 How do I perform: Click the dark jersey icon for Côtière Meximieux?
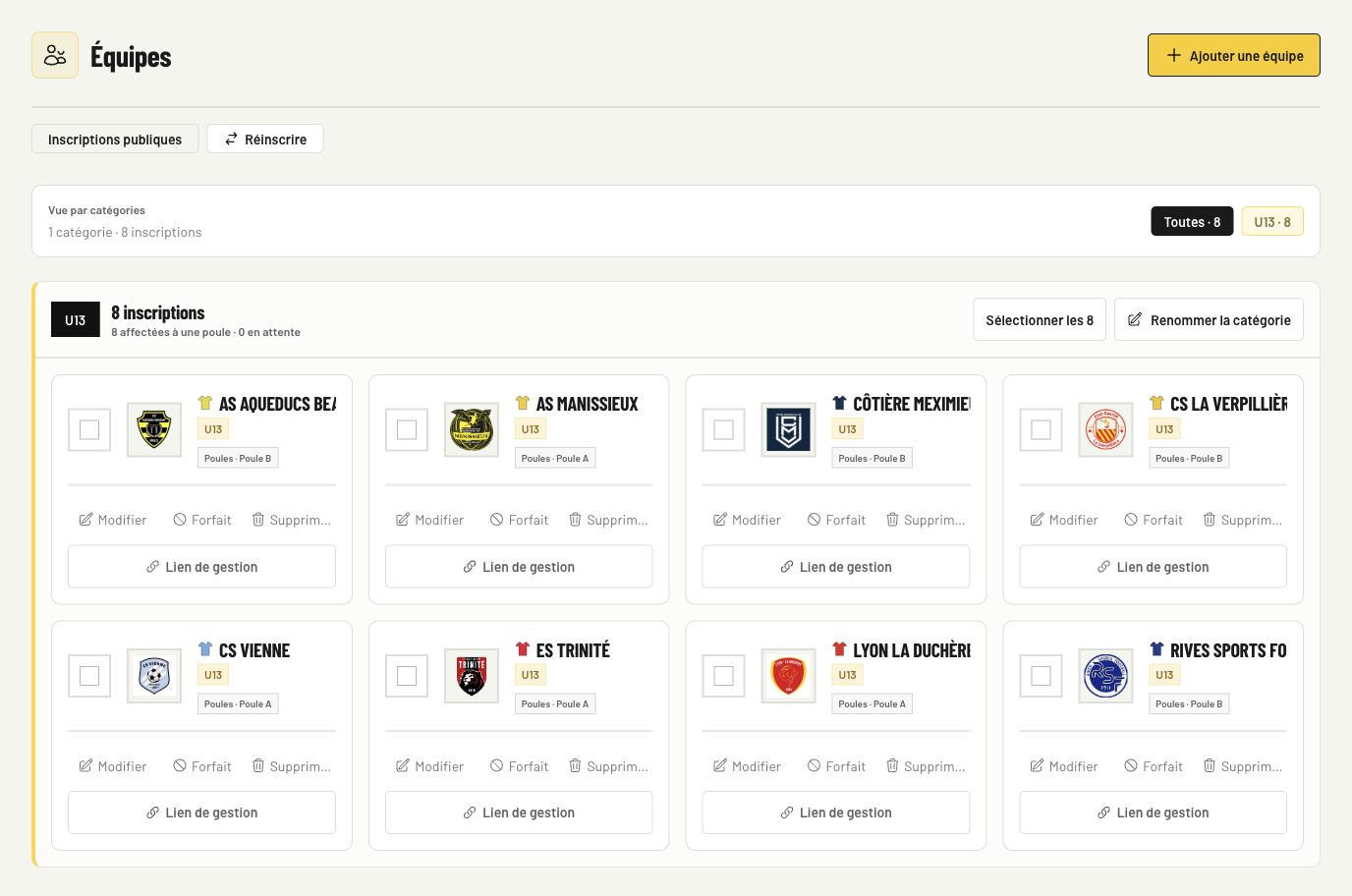tap(839, 403)
